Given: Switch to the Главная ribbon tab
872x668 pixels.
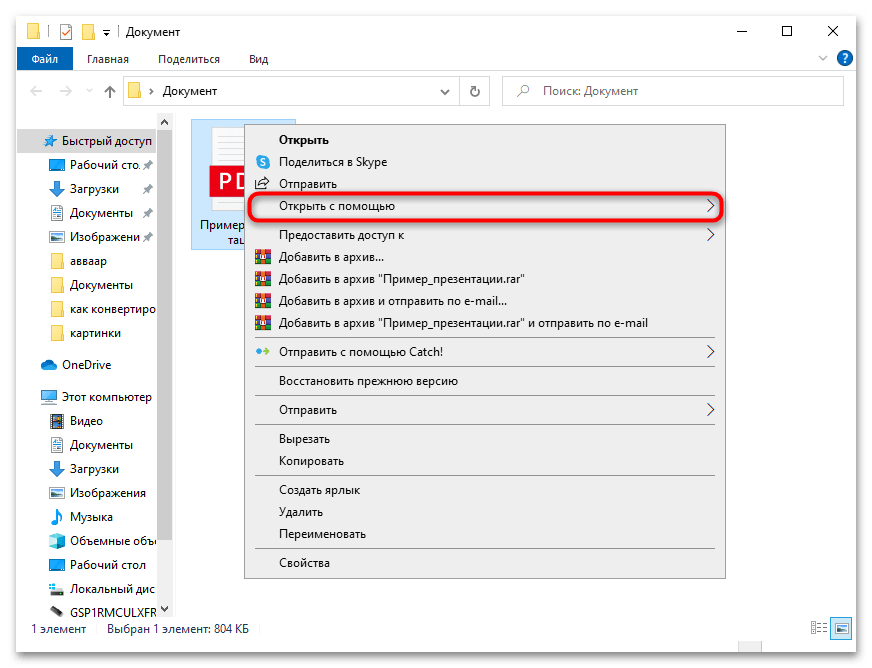Looking at the screenshot, I should pyautogui.click(x=107, y=59).
